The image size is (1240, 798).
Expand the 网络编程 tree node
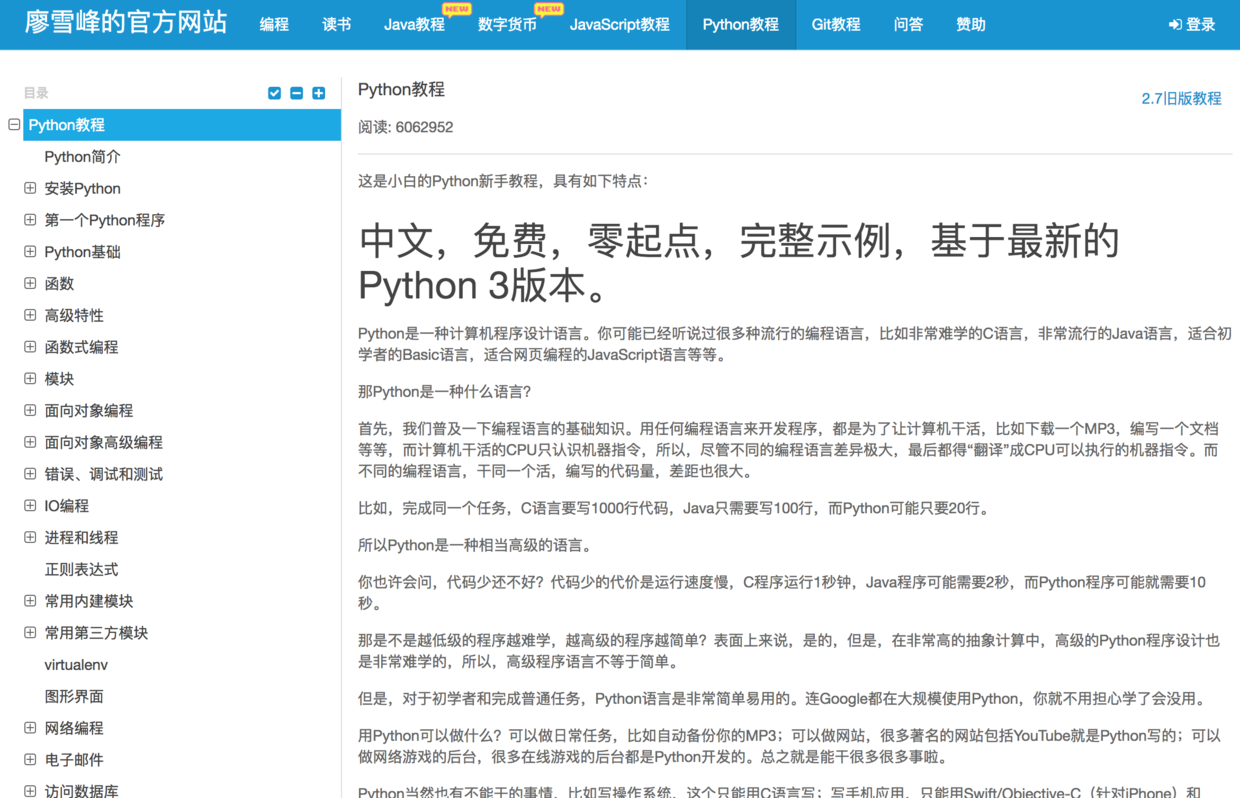click(x=30, y=728)
